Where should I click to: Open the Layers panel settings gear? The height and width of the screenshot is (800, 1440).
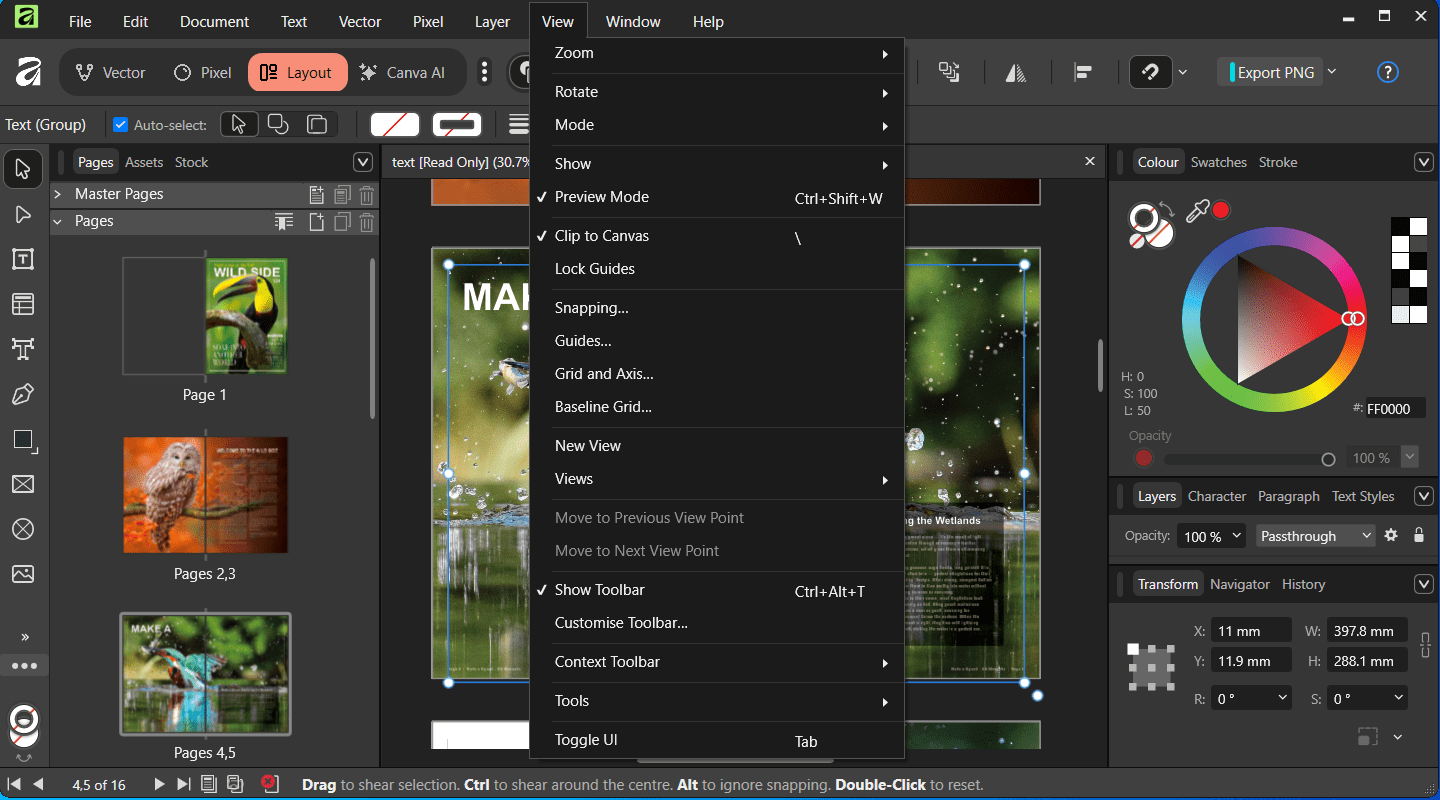(x=1390, y=536)
